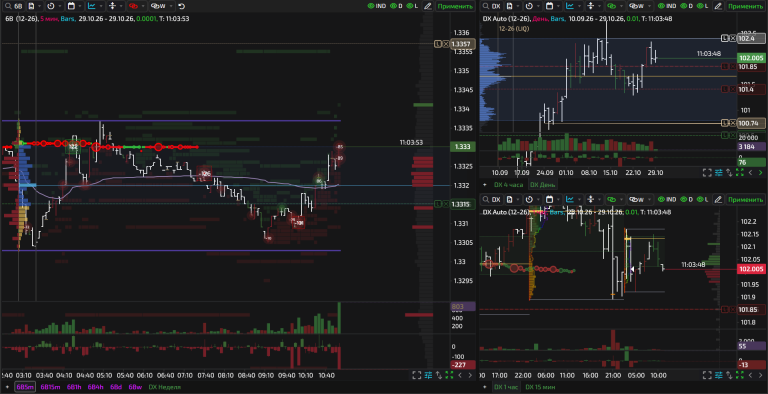Click the pencil drawing icon in DX daily chart toolbar
The image size is (768, 394).
pyautogui.click(x=718, y=6)
